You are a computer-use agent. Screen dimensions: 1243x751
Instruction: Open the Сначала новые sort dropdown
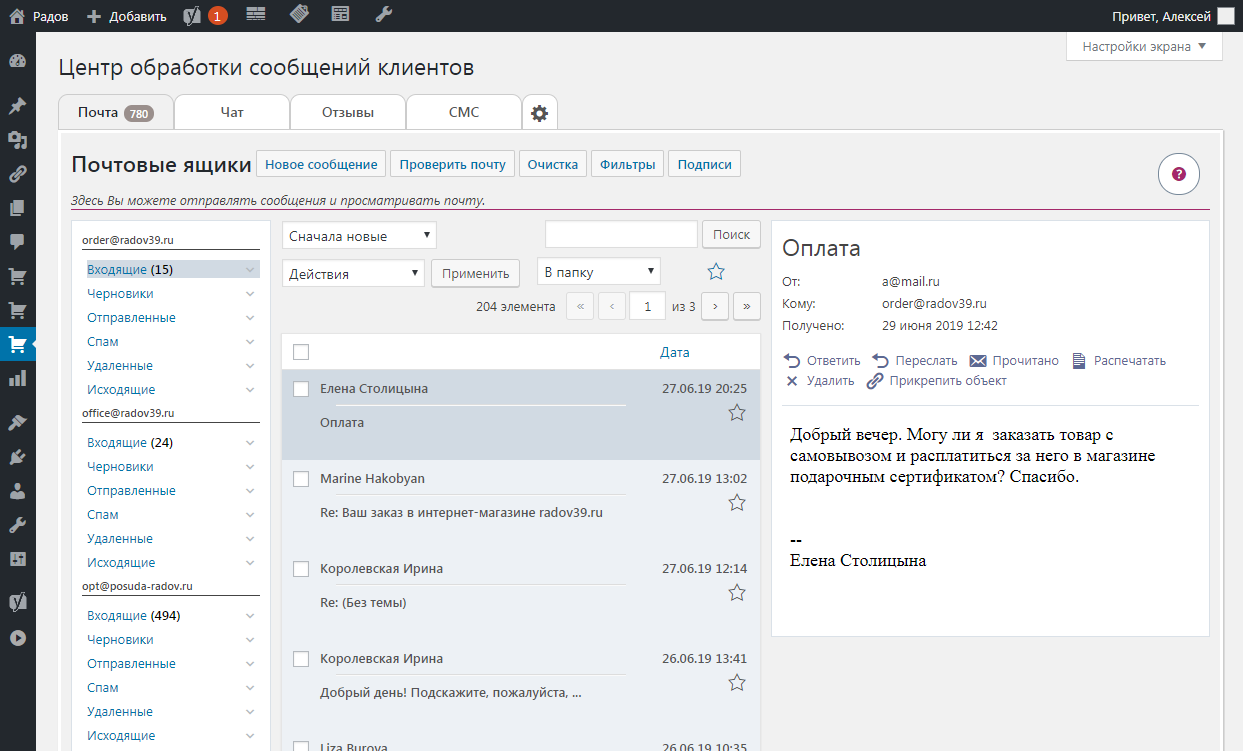click(x=360, y=236)
